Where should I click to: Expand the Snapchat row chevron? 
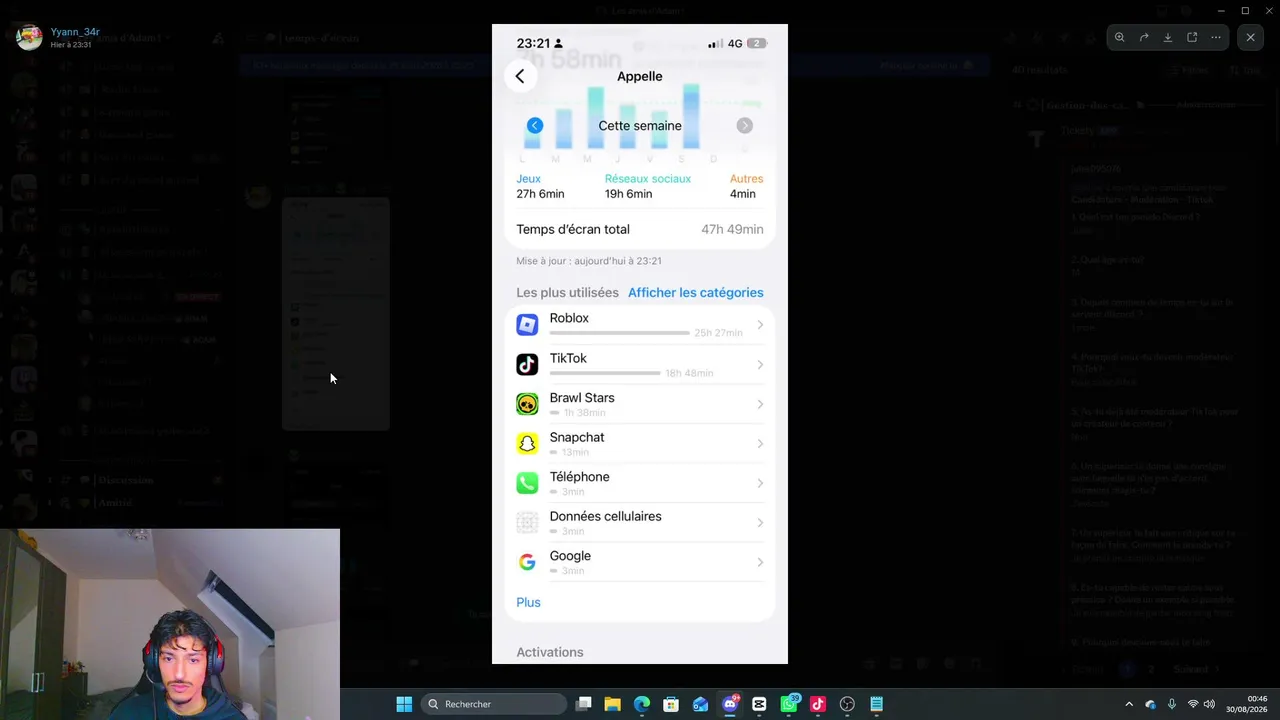(x=760, y=444)
